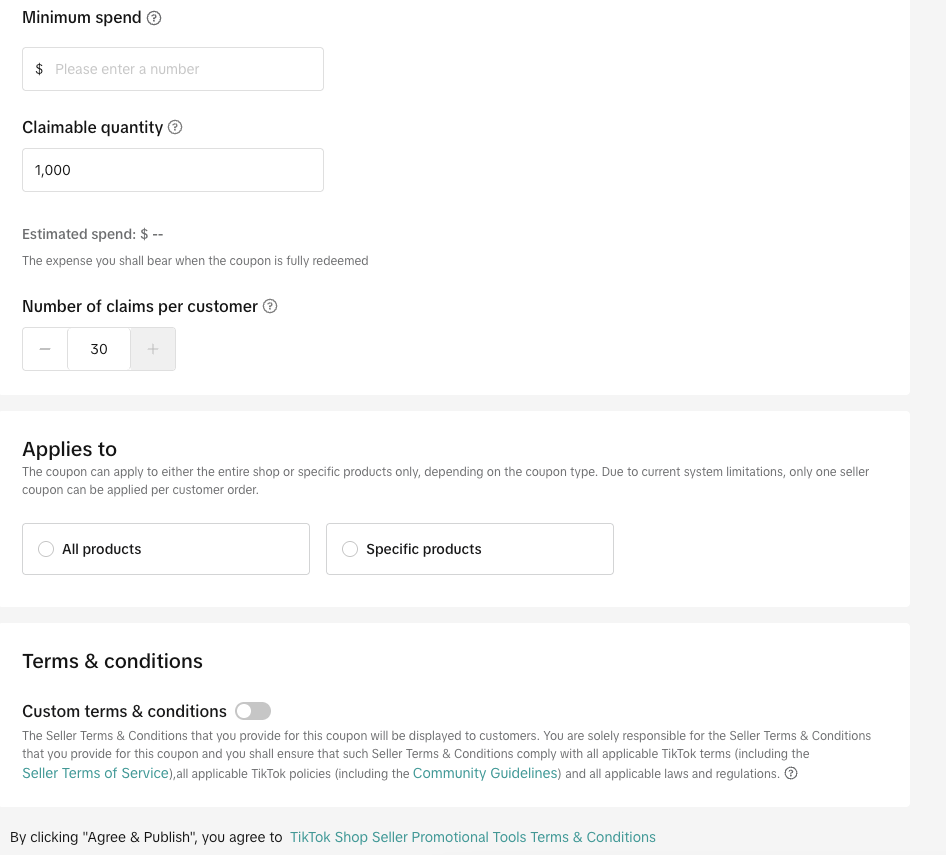Click the Terms & conditions heading
The image size is (946, 855).
112,661
